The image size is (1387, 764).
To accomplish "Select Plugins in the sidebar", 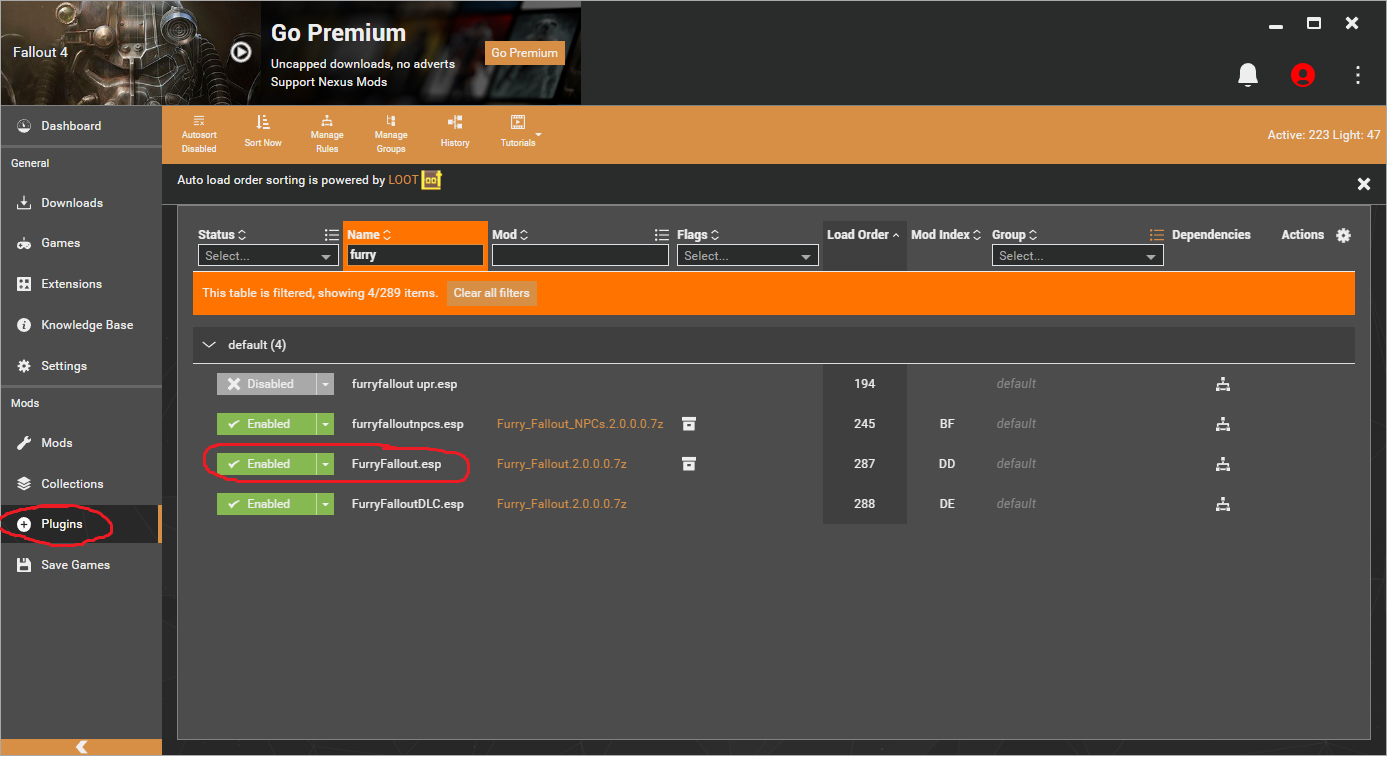I will [80, 524].
